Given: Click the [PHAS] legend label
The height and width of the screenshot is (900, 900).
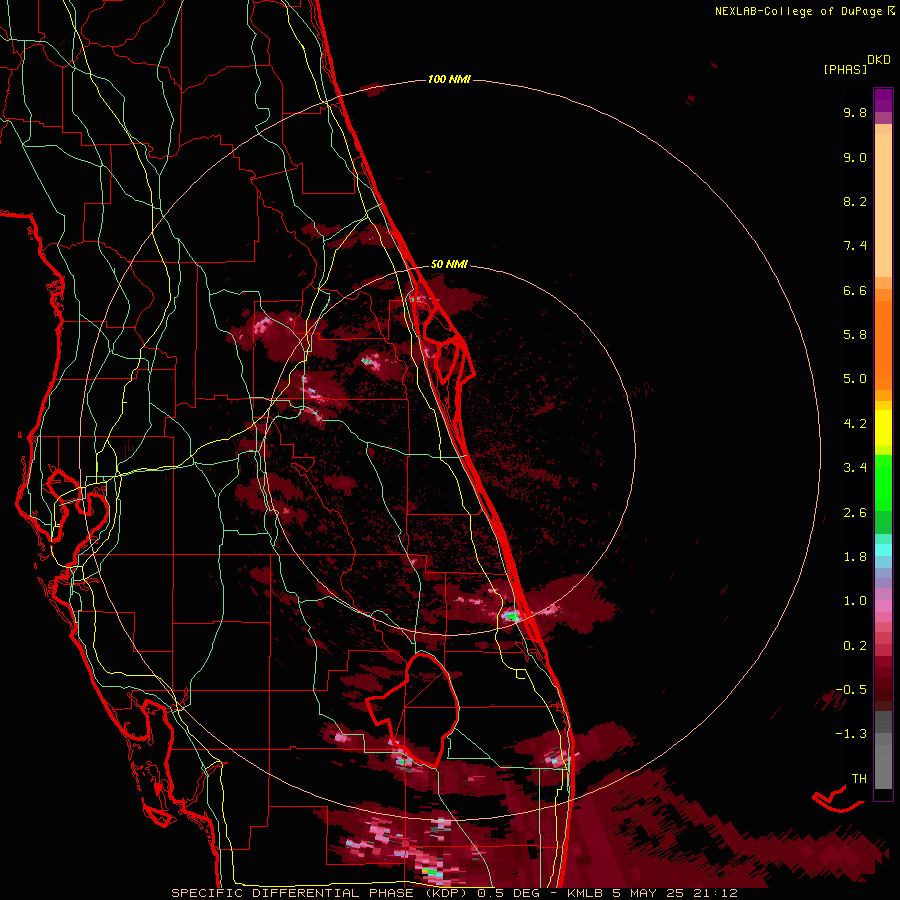Looking at the screenshot, I should tap(845, 70).
